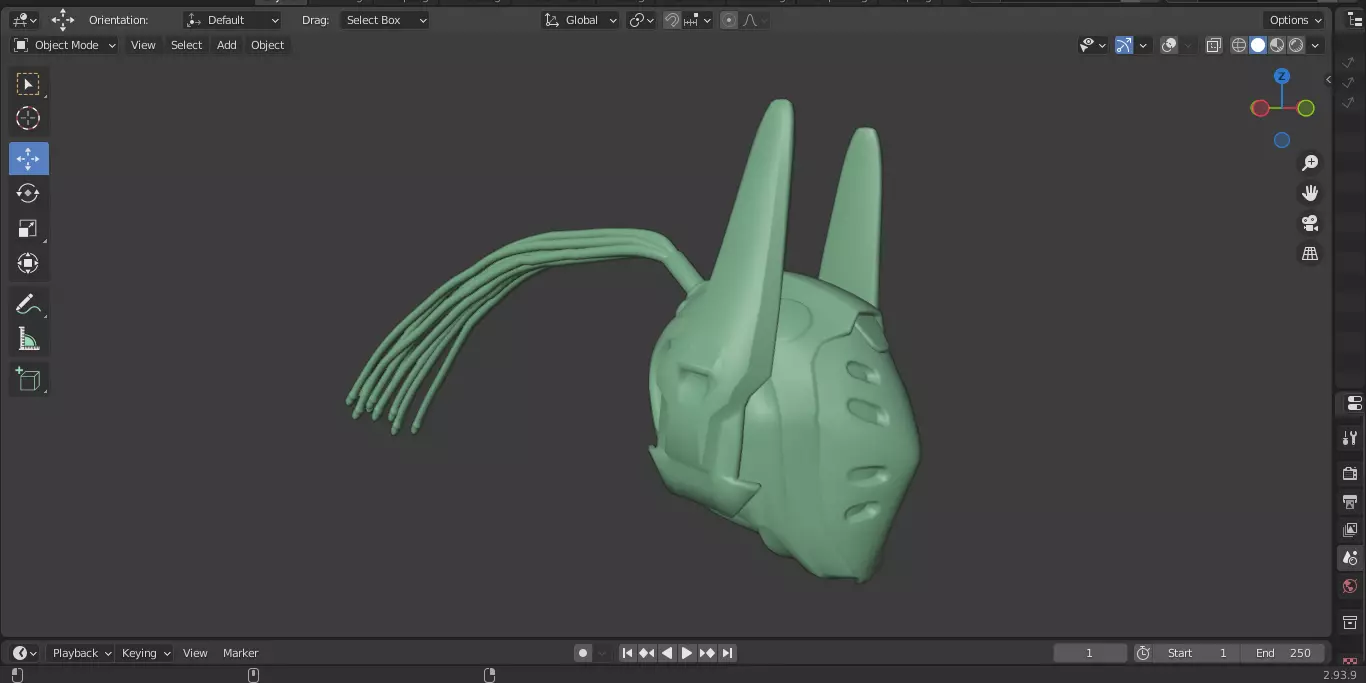The image size is (1366, 683).
Task: Select the Annotate tool
Action: [28, 304]
